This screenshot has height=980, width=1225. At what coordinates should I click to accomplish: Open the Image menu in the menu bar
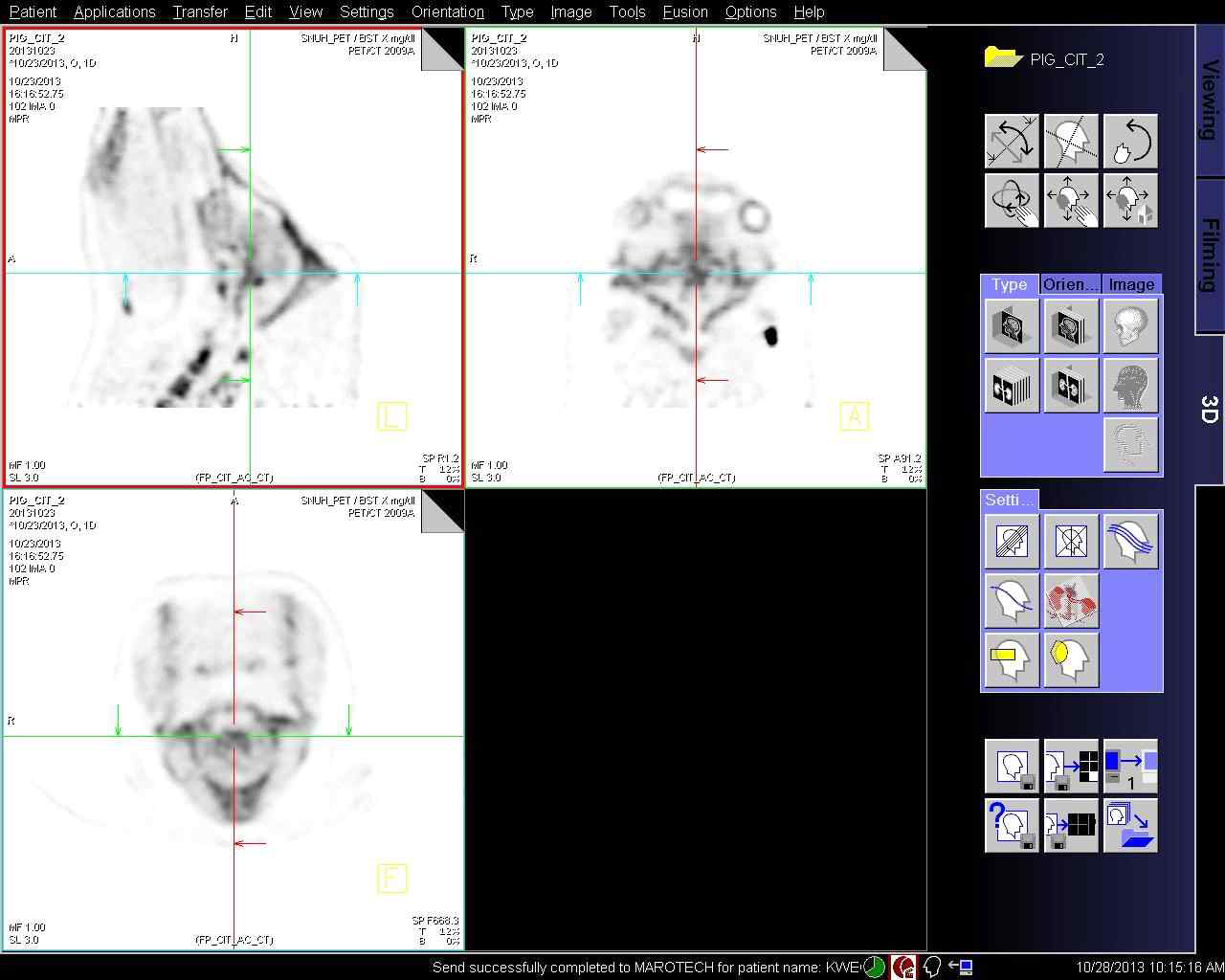click(x=571, y=11)
